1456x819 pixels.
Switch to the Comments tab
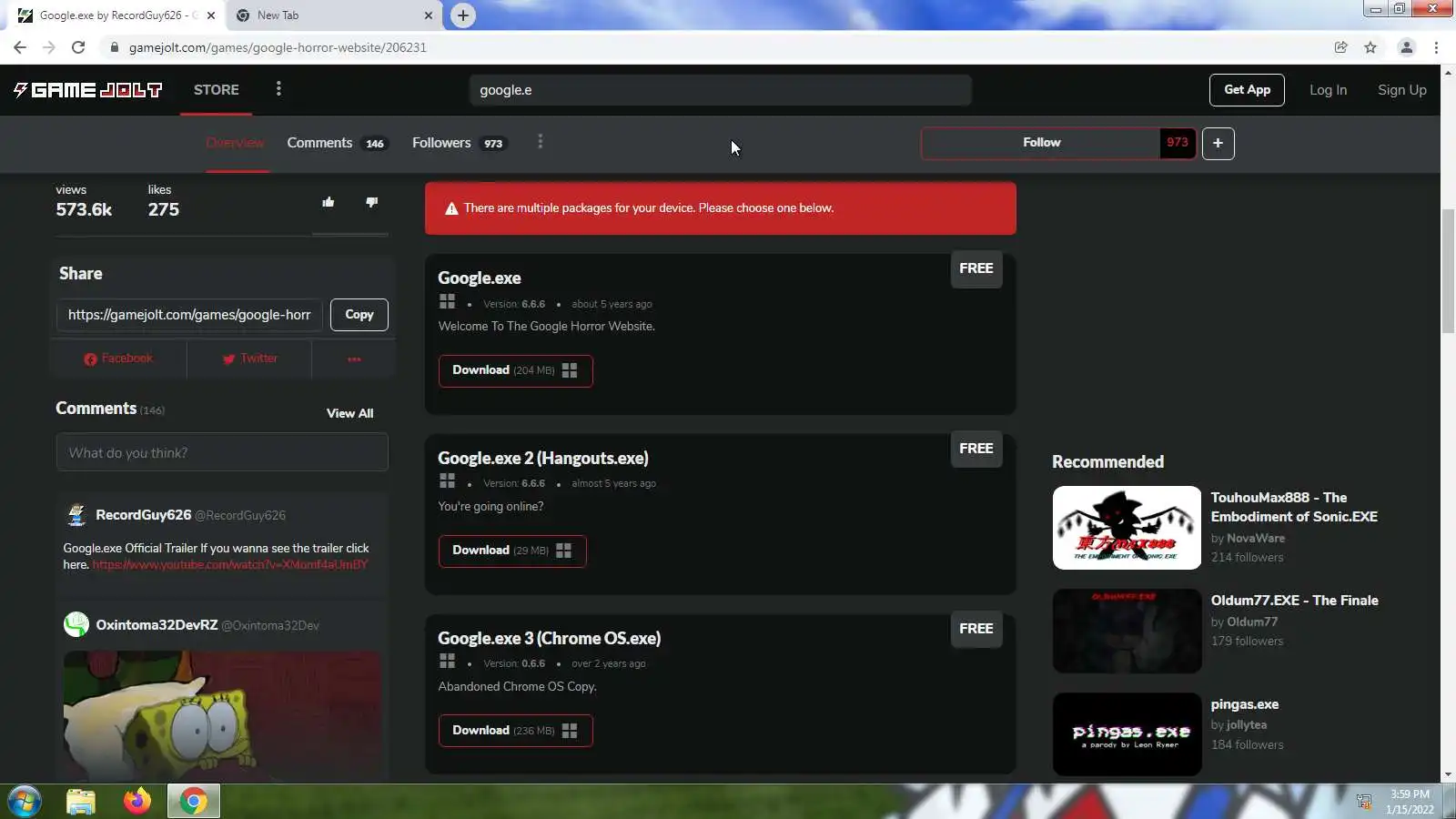(x=337, y=143)
